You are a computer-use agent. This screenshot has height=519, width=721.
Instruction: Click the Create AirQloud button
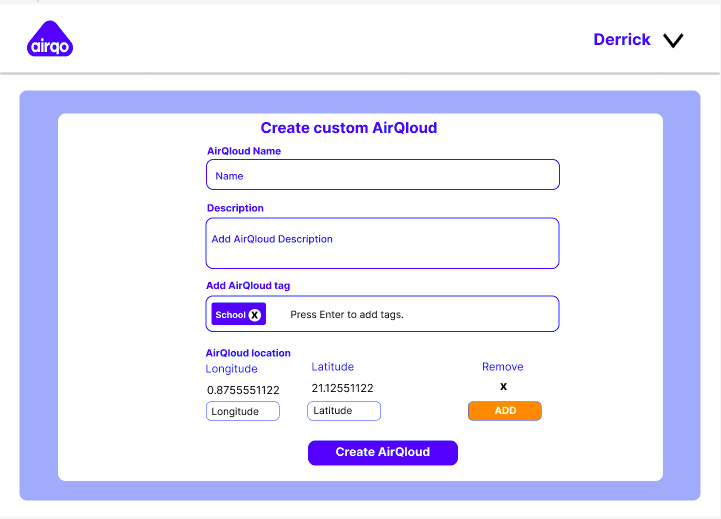click(x=383, y=452)
